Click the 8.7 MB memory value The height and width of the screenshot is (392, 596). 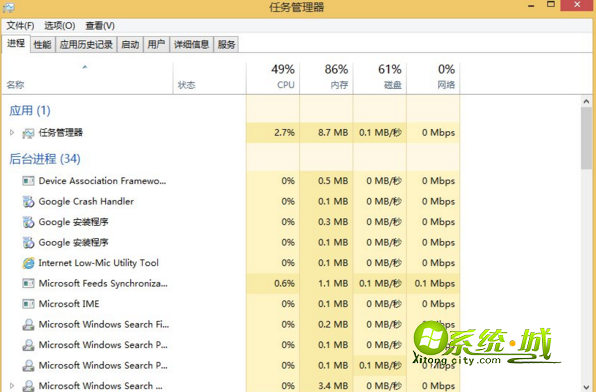[x=333, y=133]
